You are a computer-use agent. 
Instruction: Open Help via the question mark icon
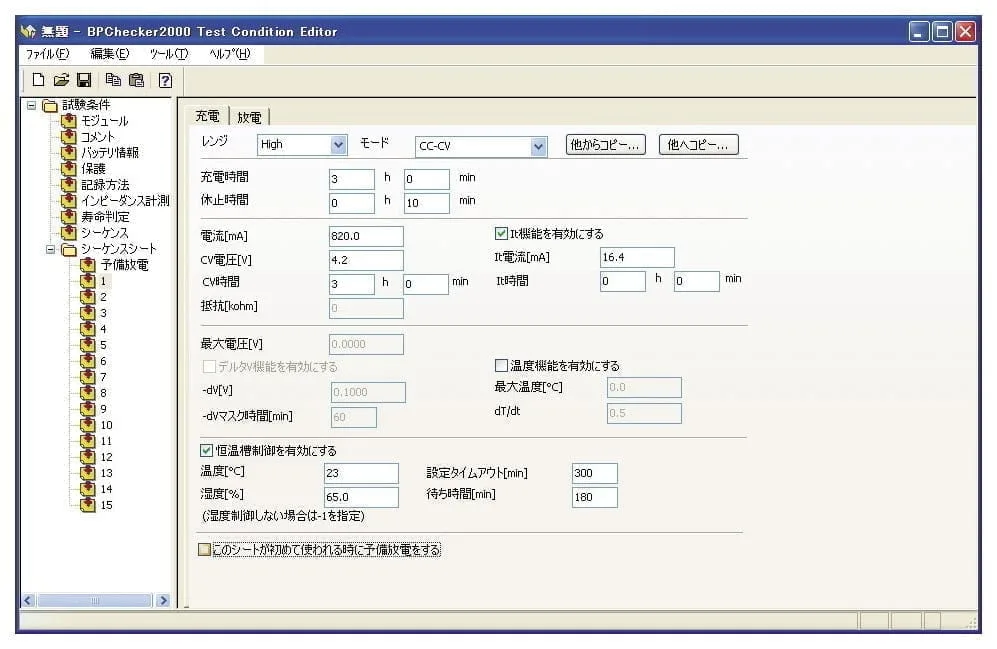click(165, 80)
